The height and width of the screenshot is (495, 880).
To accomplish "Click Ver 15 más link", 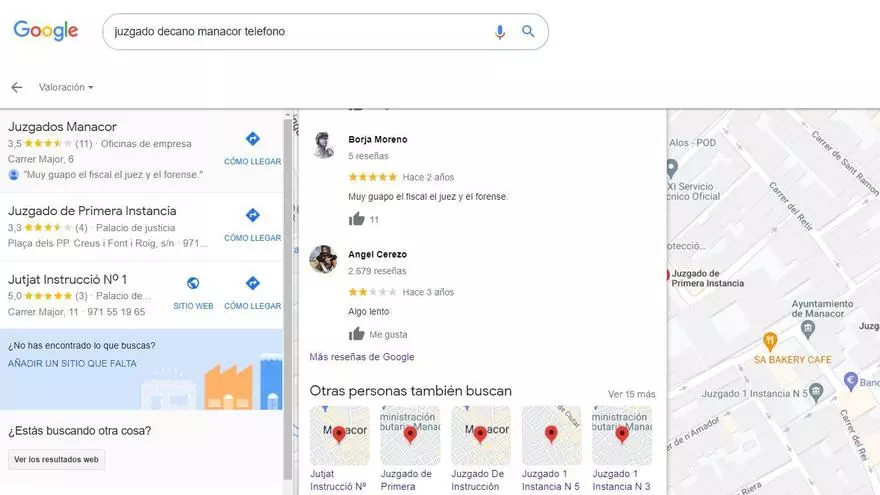I will (631, 394).
